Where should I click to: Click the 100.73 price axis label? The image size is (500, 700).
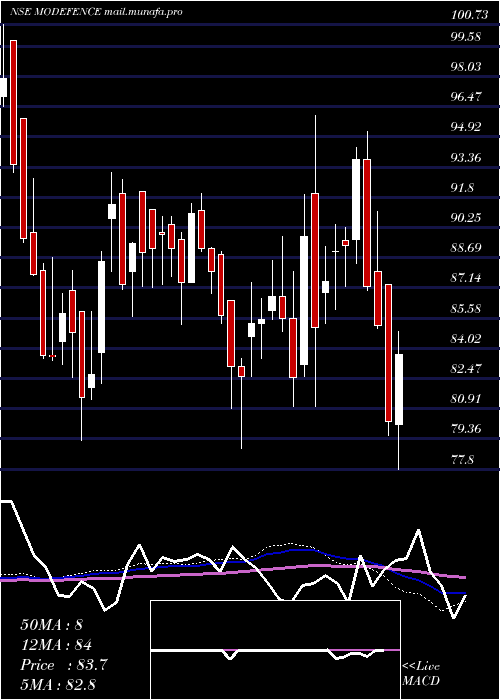[469, 15]
